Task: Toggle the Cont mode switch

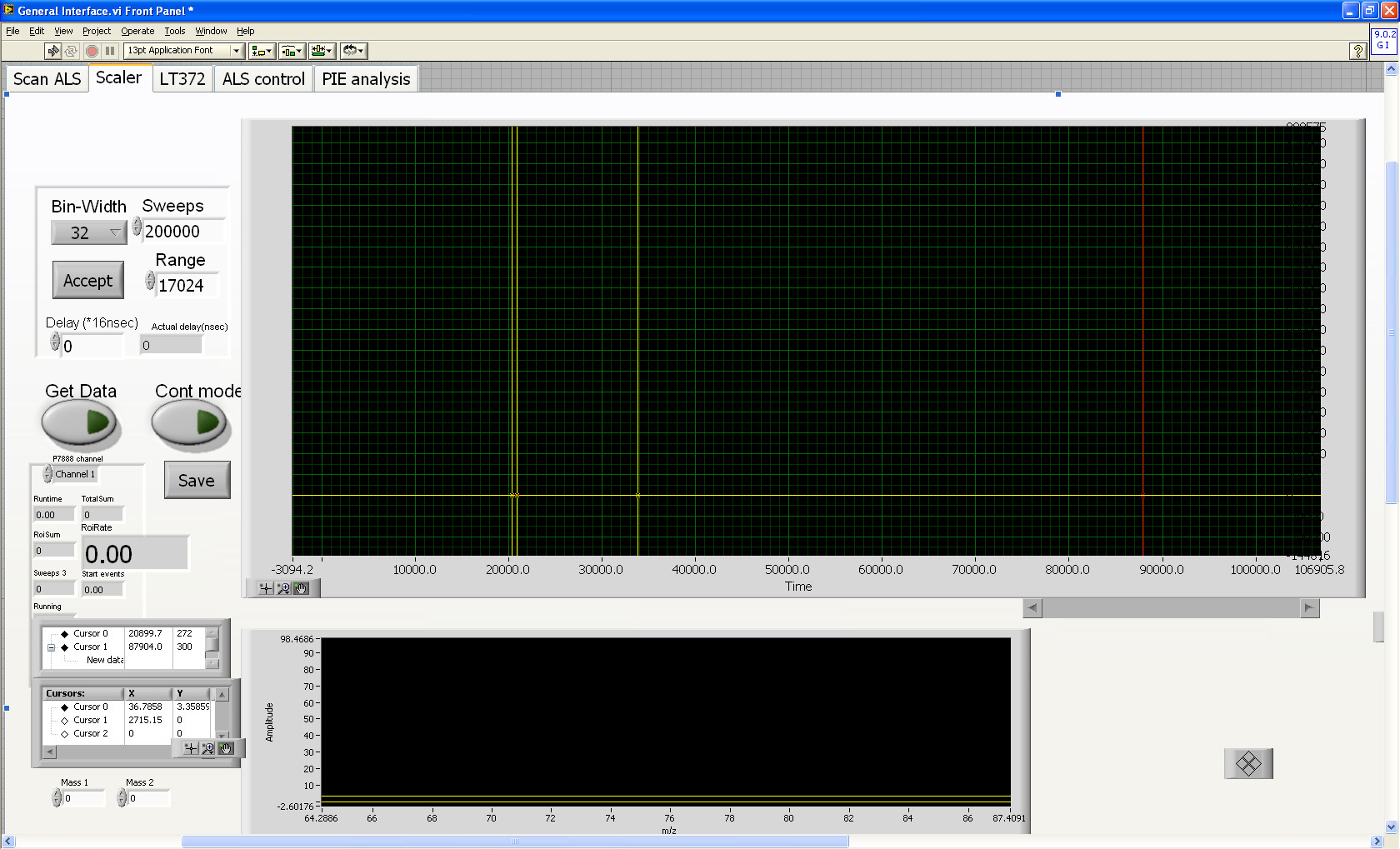Action: coord(190,423)
